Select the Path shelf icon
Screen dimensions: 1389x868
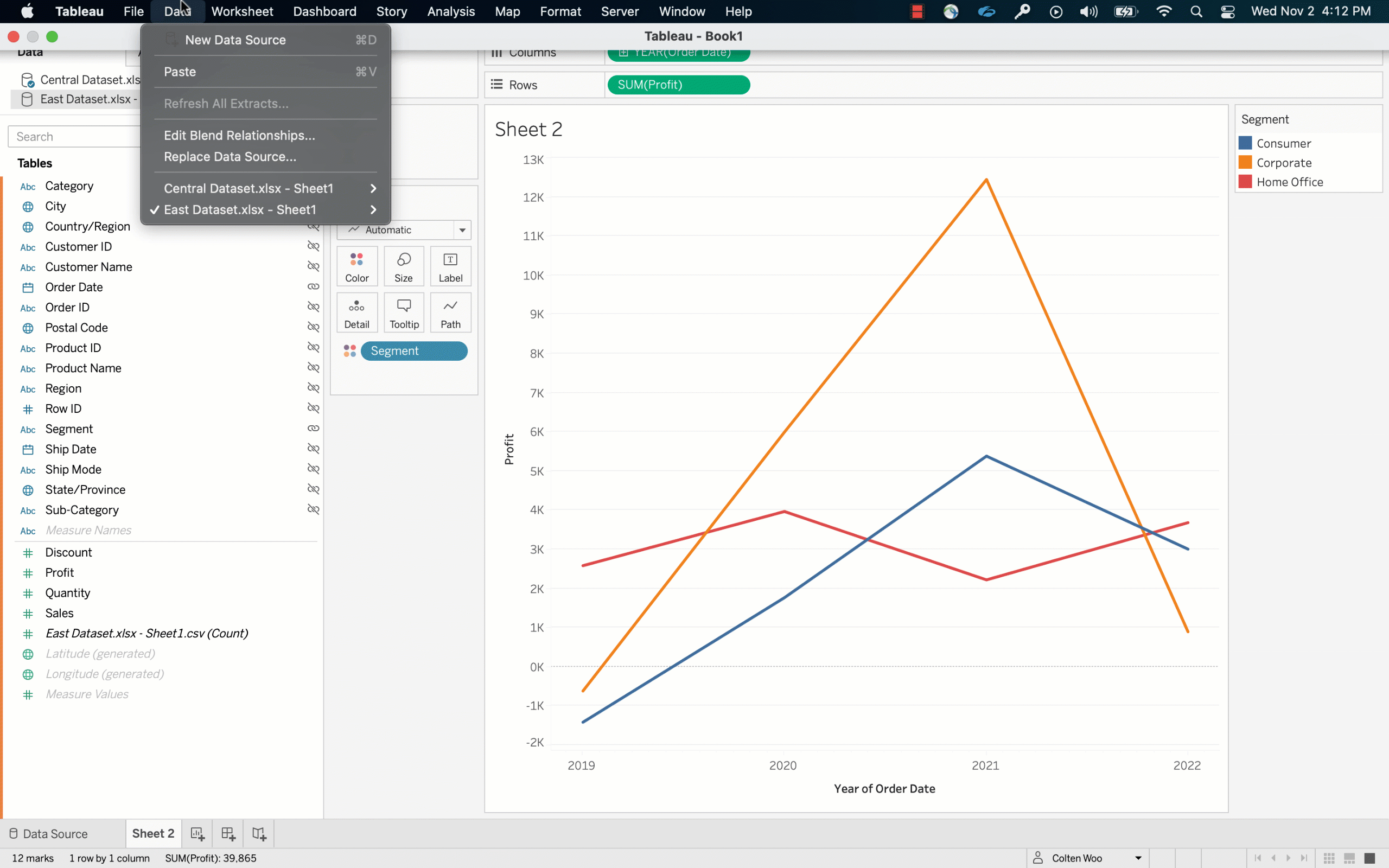[x=450, y=312]
